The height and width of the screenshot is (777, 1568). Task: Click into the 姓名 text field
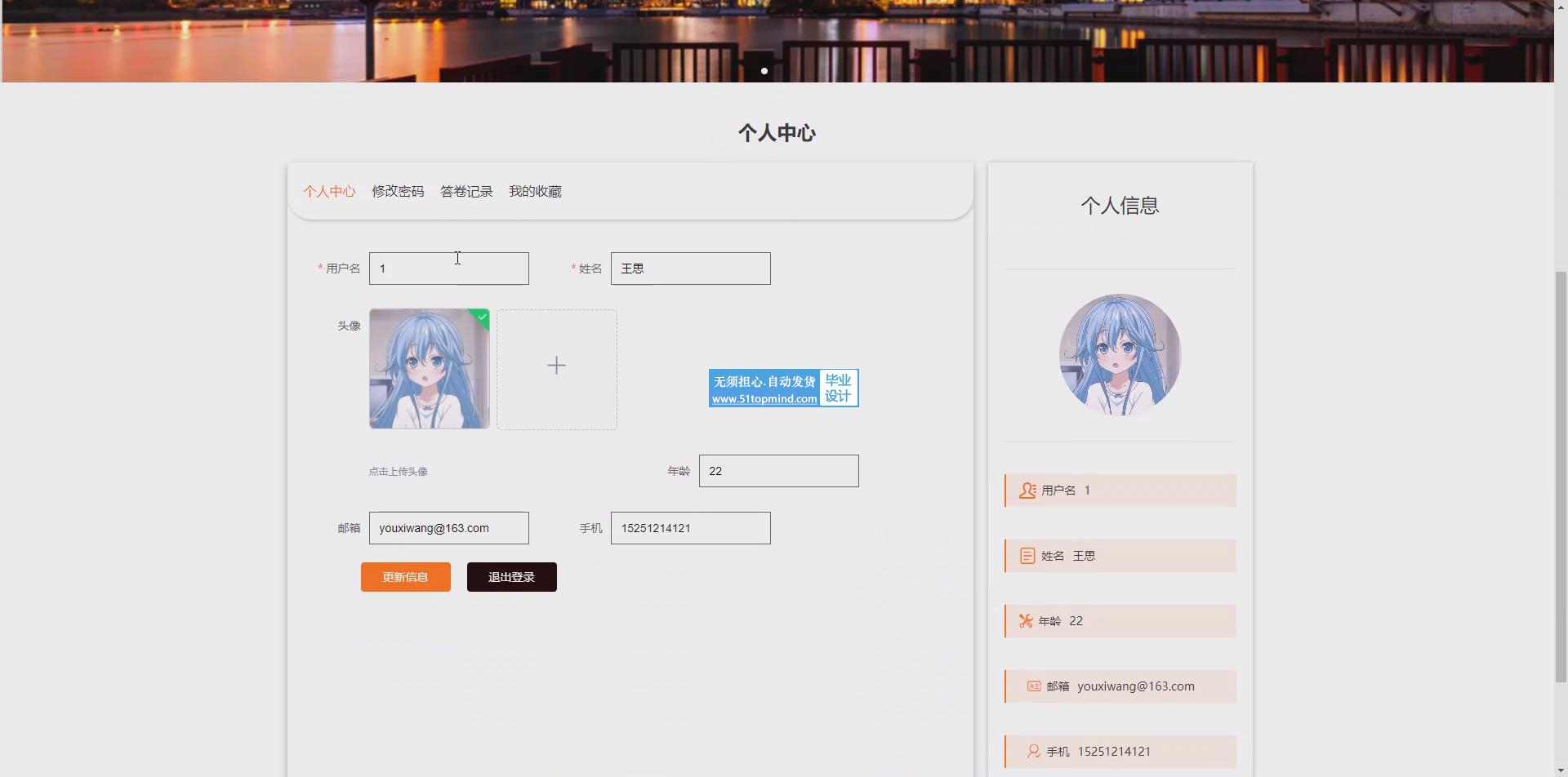tap(690, 269)
